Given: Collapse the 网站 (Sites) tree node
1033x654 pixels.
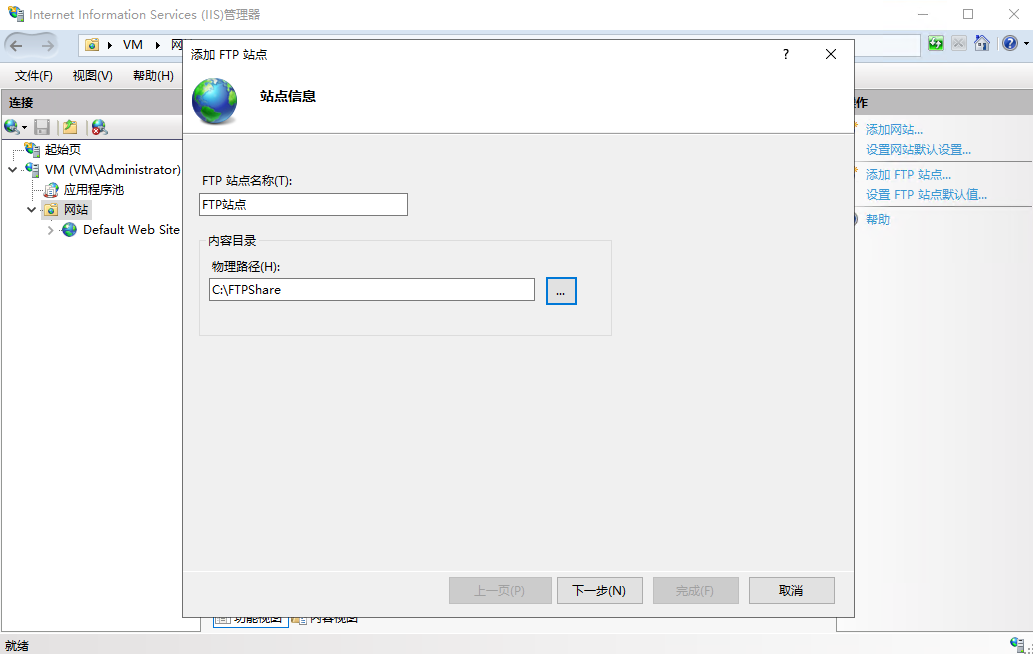Looking at the screenshot, I should [x=31, y=210].
